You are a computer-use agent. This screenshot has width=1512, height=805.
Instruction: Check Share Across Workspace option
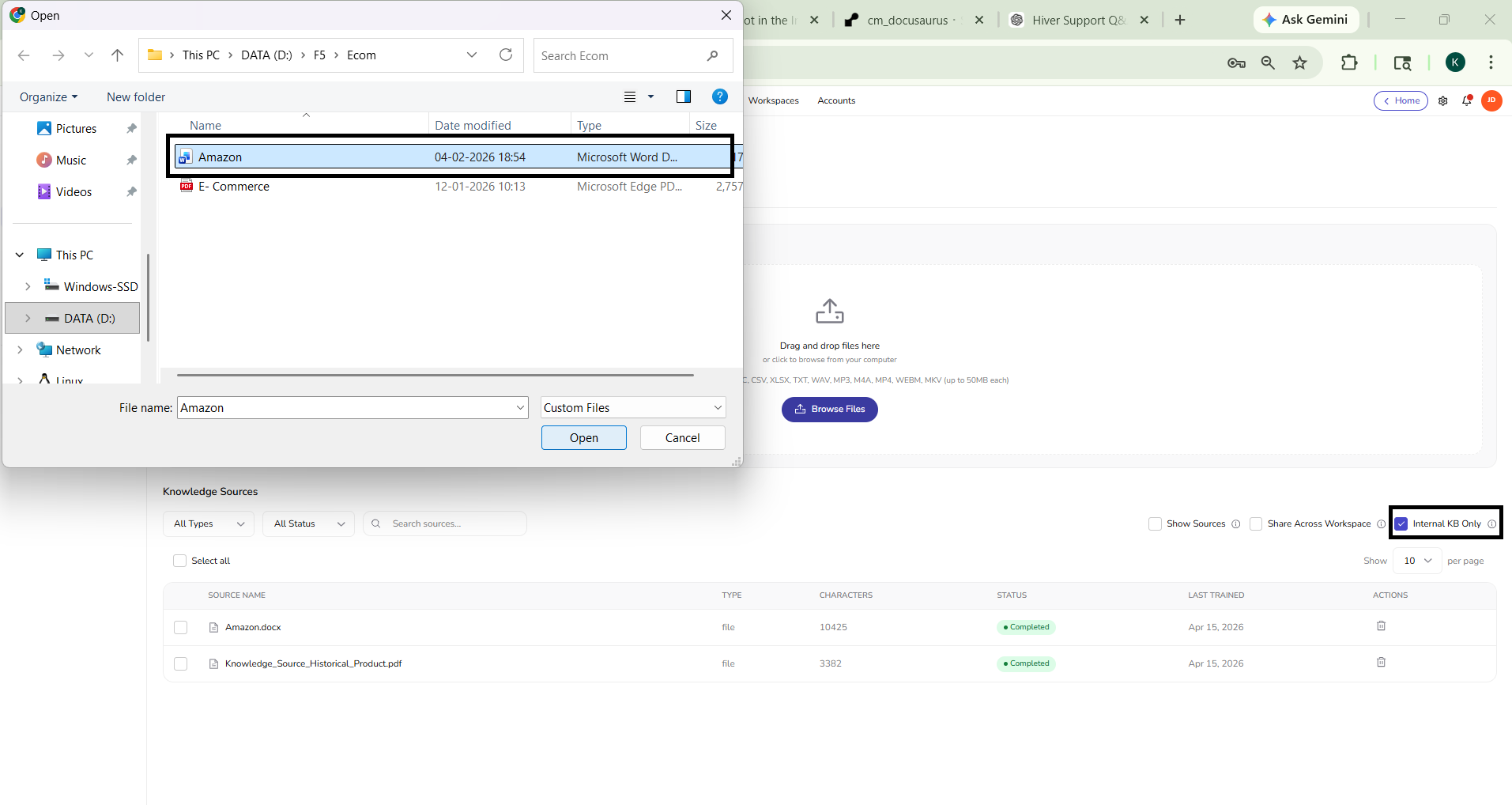1256,523
